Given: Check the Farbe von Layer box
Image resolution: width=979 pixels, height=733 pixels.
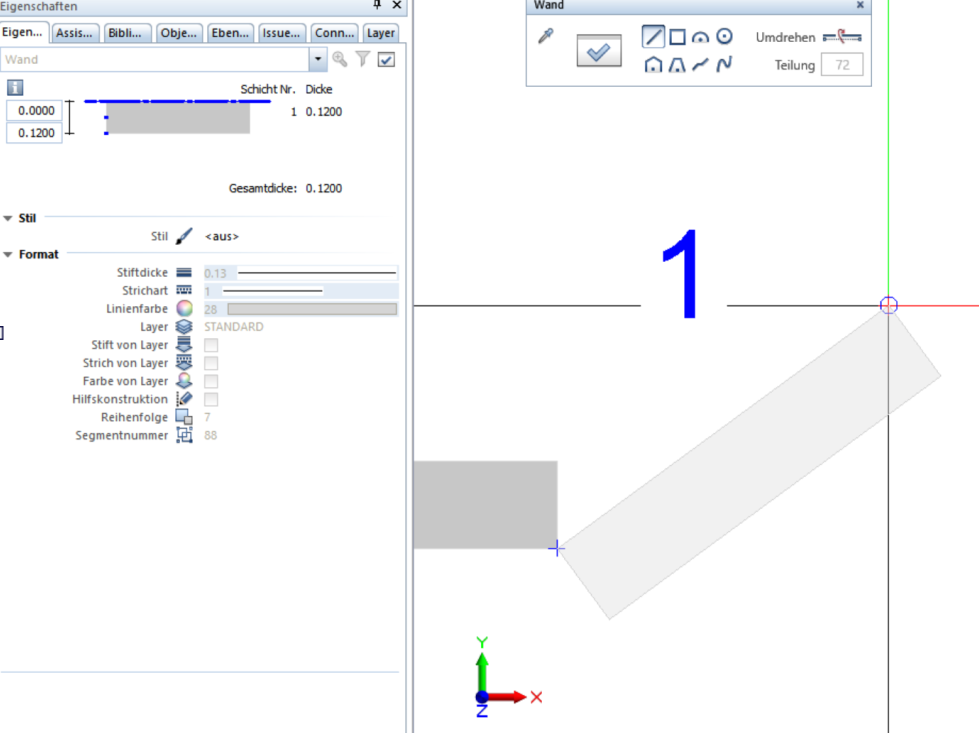Looking at the screenshot, I should [211, 381].
